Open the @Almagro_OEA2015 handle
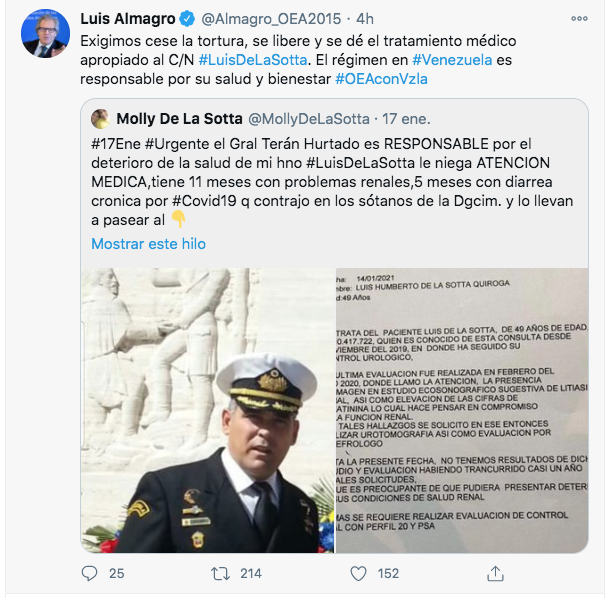 pyautogui.click(x=271, y=19)
